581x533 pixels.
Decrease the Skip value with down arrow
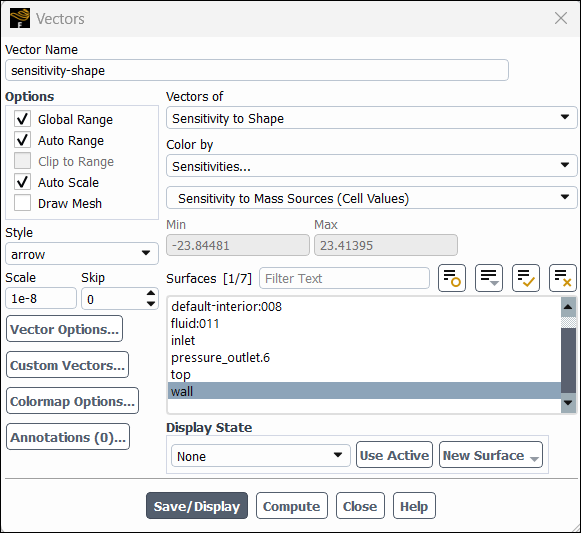pyautogui.click(x=150, y=304)
